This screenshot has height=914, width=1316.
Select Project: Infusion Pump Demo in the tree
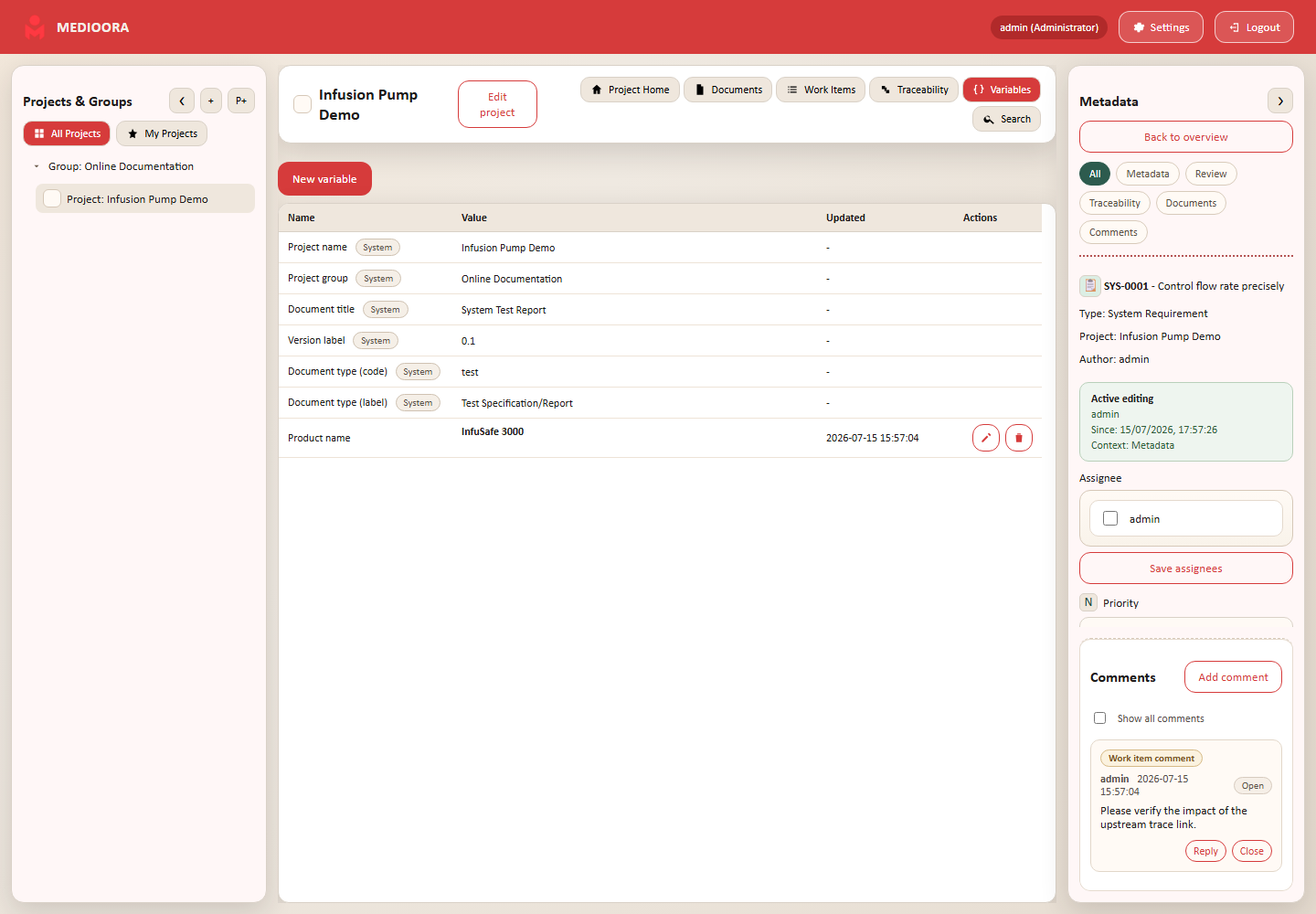coord(145,198)
